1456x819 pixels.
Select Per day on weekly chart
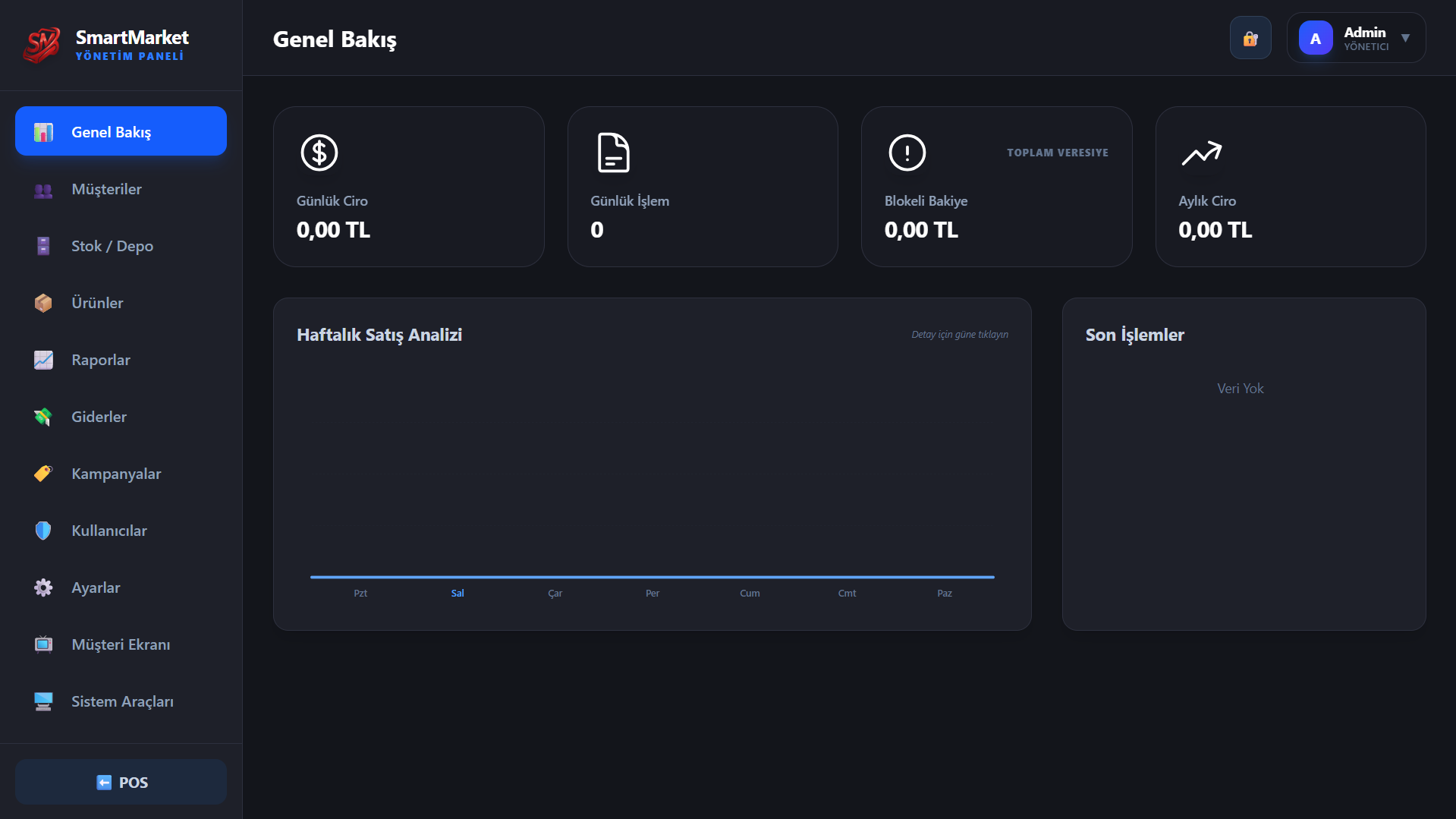653,594
